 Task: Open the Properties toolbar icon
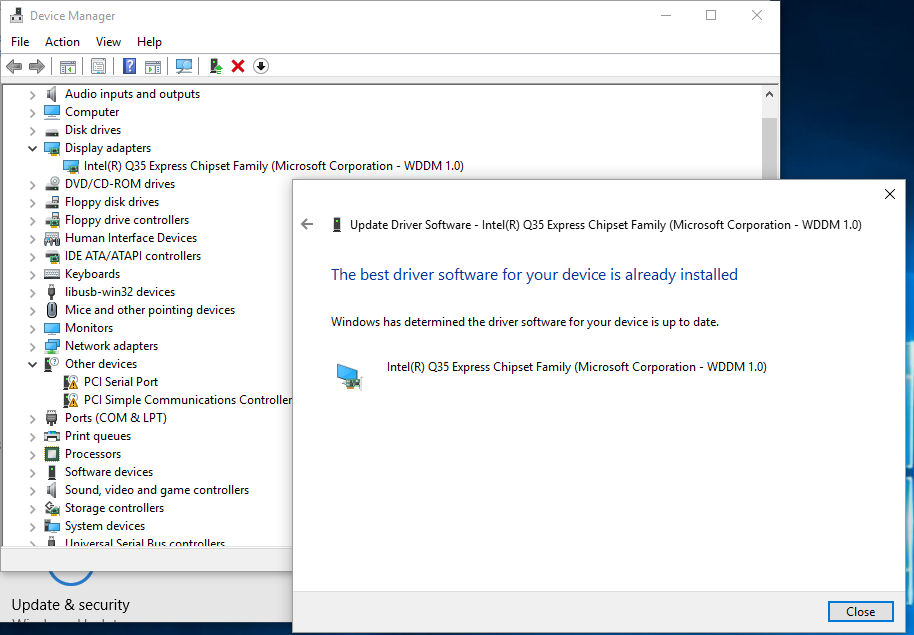99,66
